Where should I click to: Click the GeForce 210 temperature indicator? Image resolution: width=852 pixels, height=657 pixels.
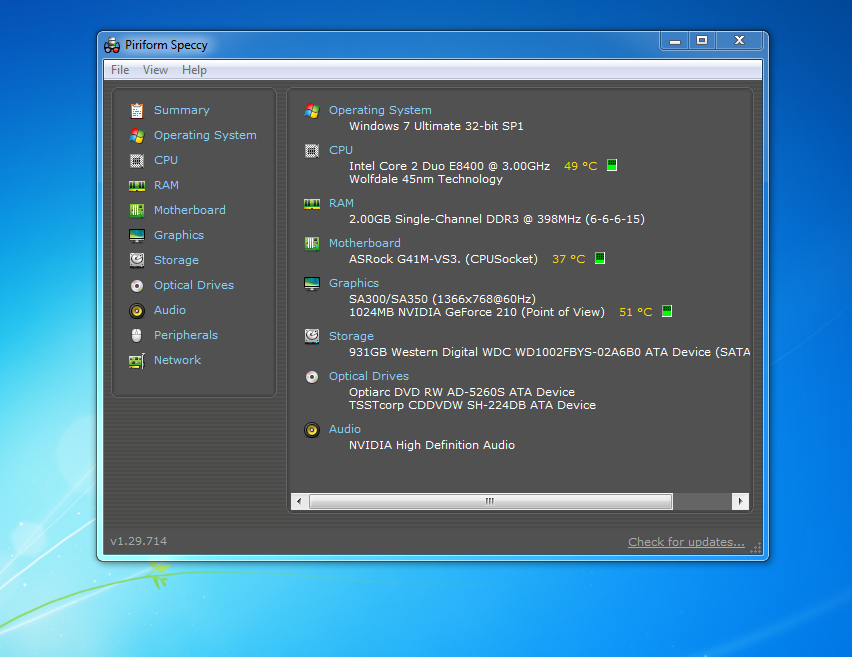pos(667,312)
